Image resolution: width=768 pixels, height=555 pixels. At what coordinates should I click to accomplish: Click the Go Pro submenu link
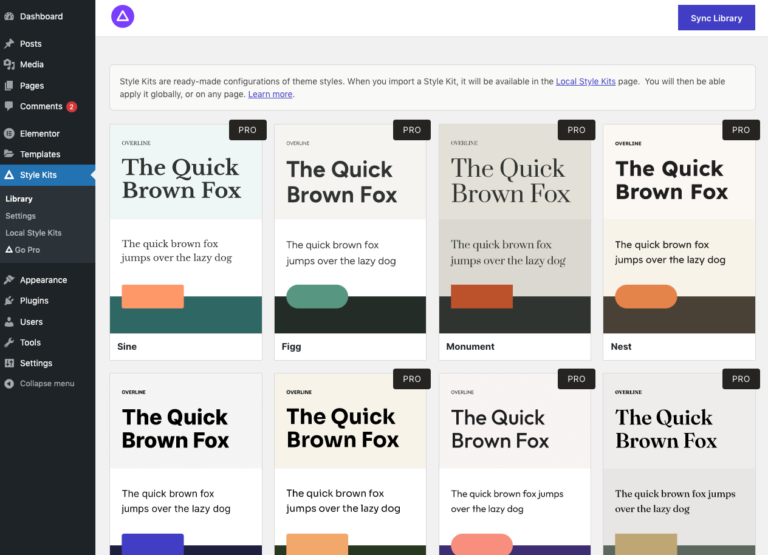point(27,250)
